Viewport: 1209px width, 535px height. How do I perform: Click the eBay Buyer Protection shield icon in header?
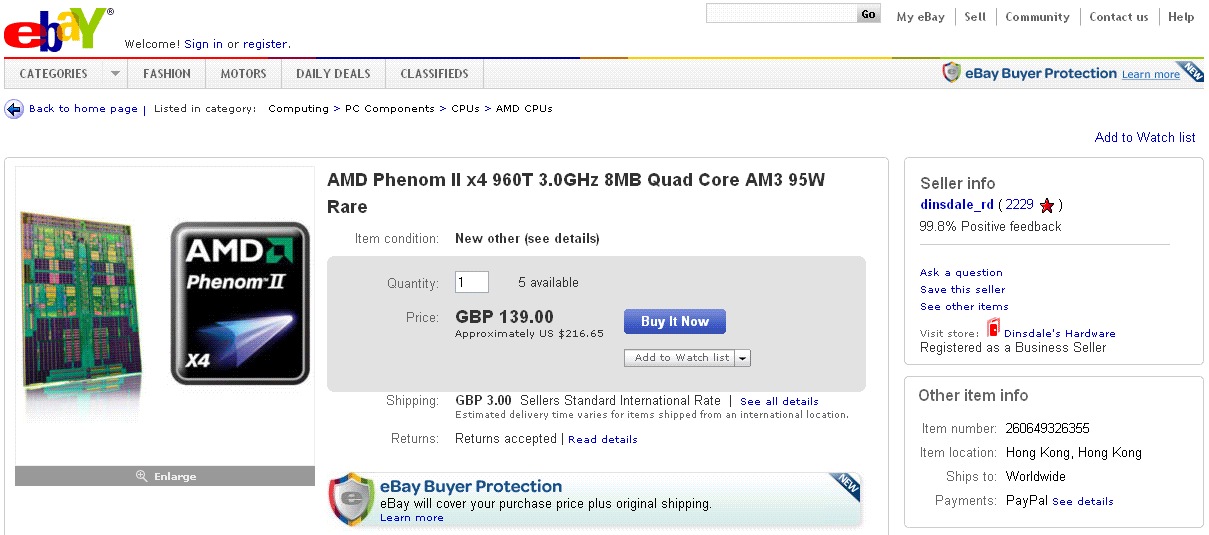[x=952, y=73]
